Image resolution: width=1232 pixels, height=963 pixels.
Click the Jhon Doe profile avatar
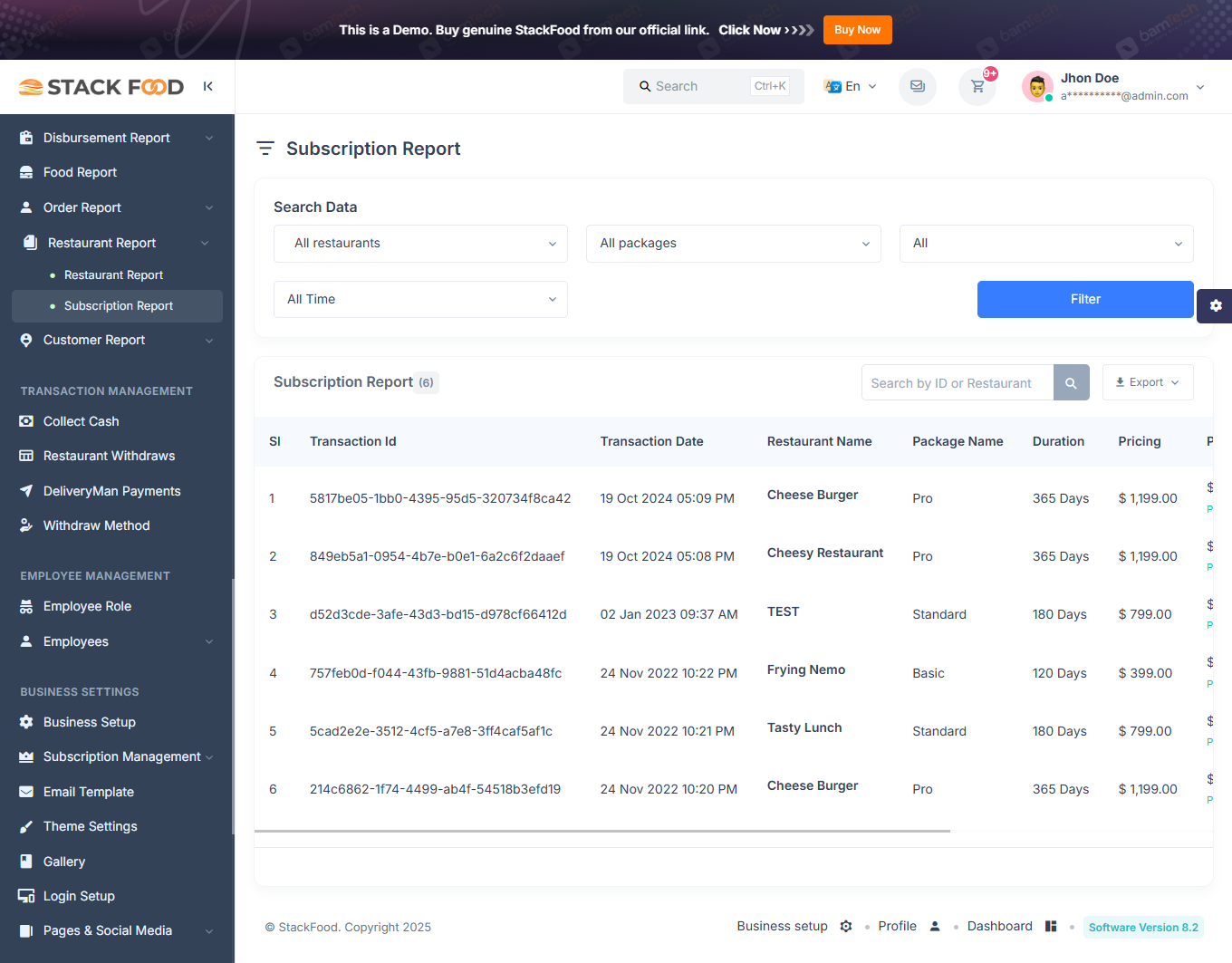tap(1037, 87)
